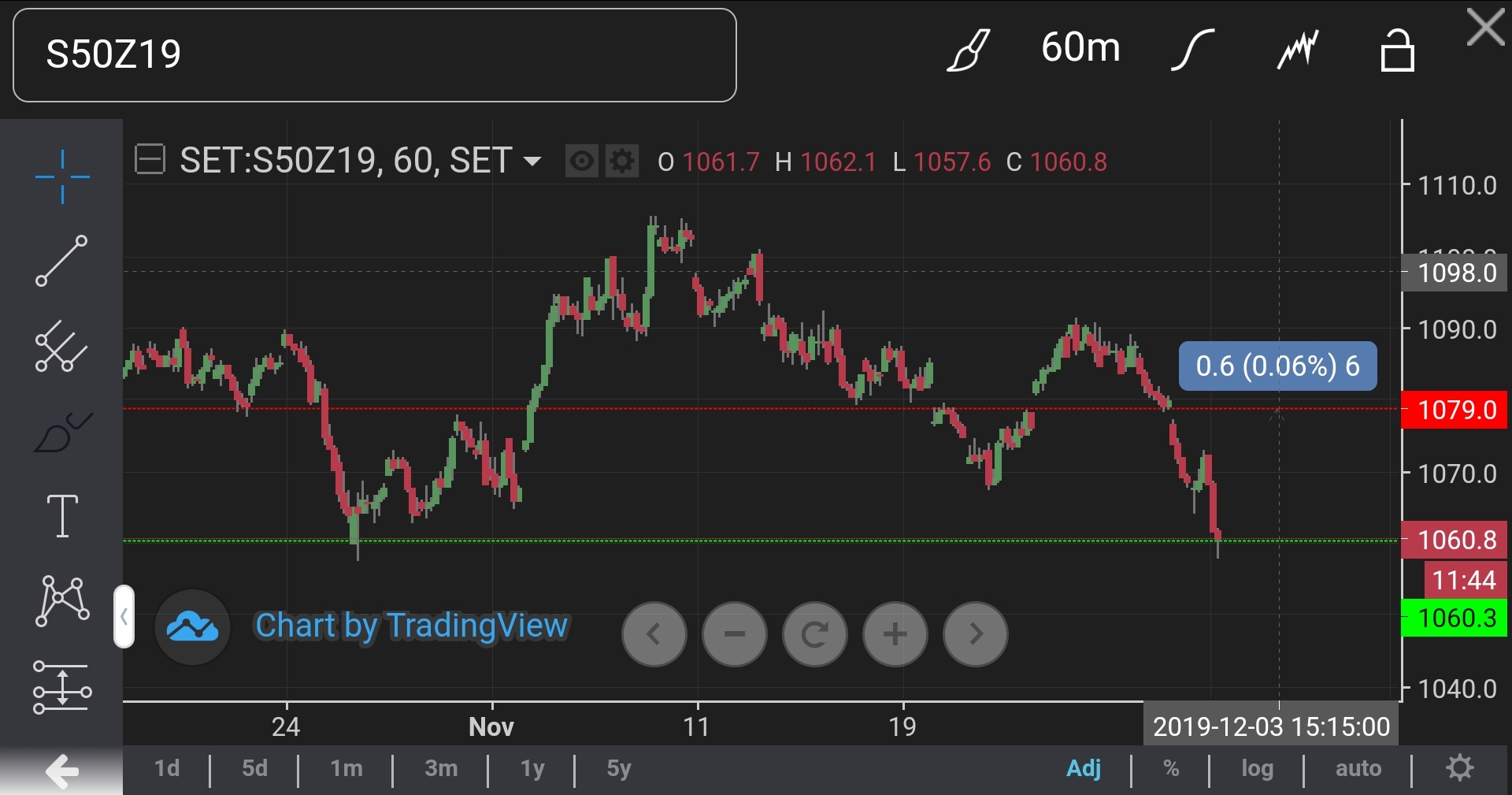
Task: Switch to the 1y time range
Action: [532, 768]
